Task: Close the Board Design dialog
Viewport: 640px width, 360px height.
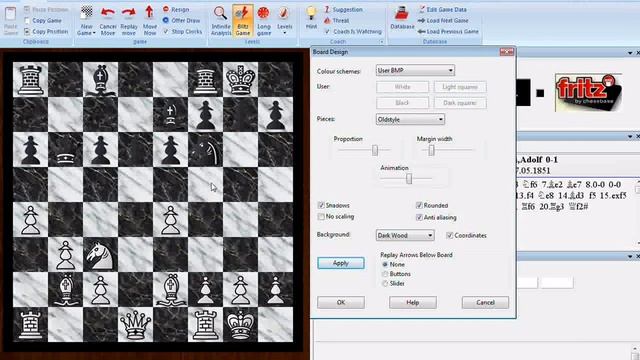Action: pyautogui.click(x=507, y=52)
